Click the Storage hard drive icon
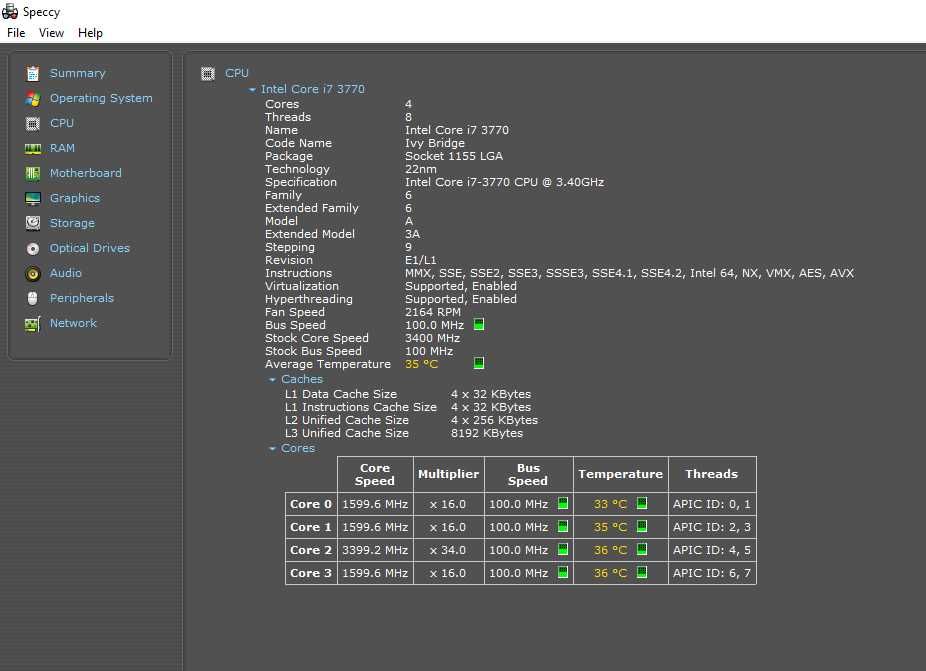This screenshot has width=926, height=671. click(33, 223)
